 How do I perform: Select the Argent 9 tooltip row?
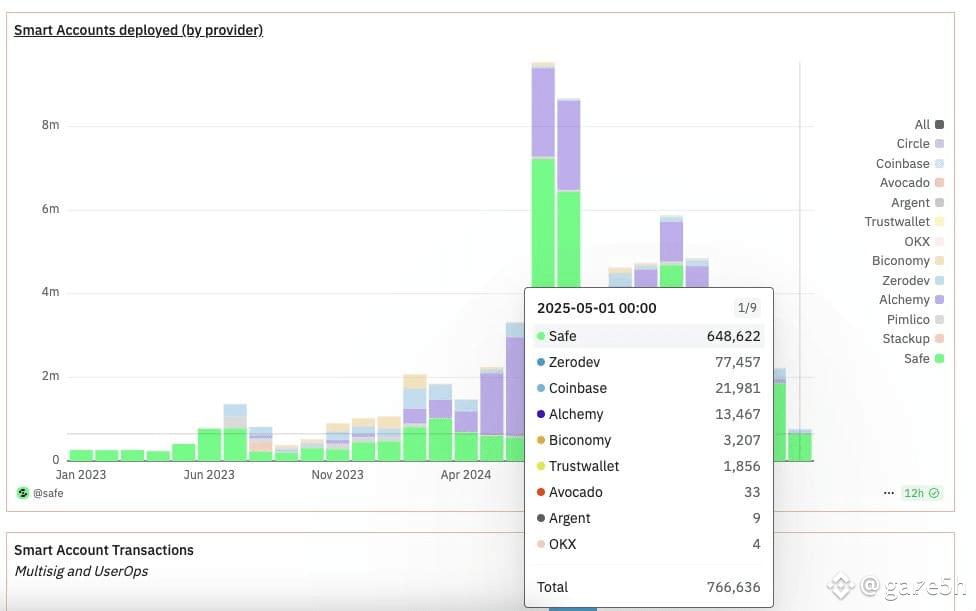point(649,518)
